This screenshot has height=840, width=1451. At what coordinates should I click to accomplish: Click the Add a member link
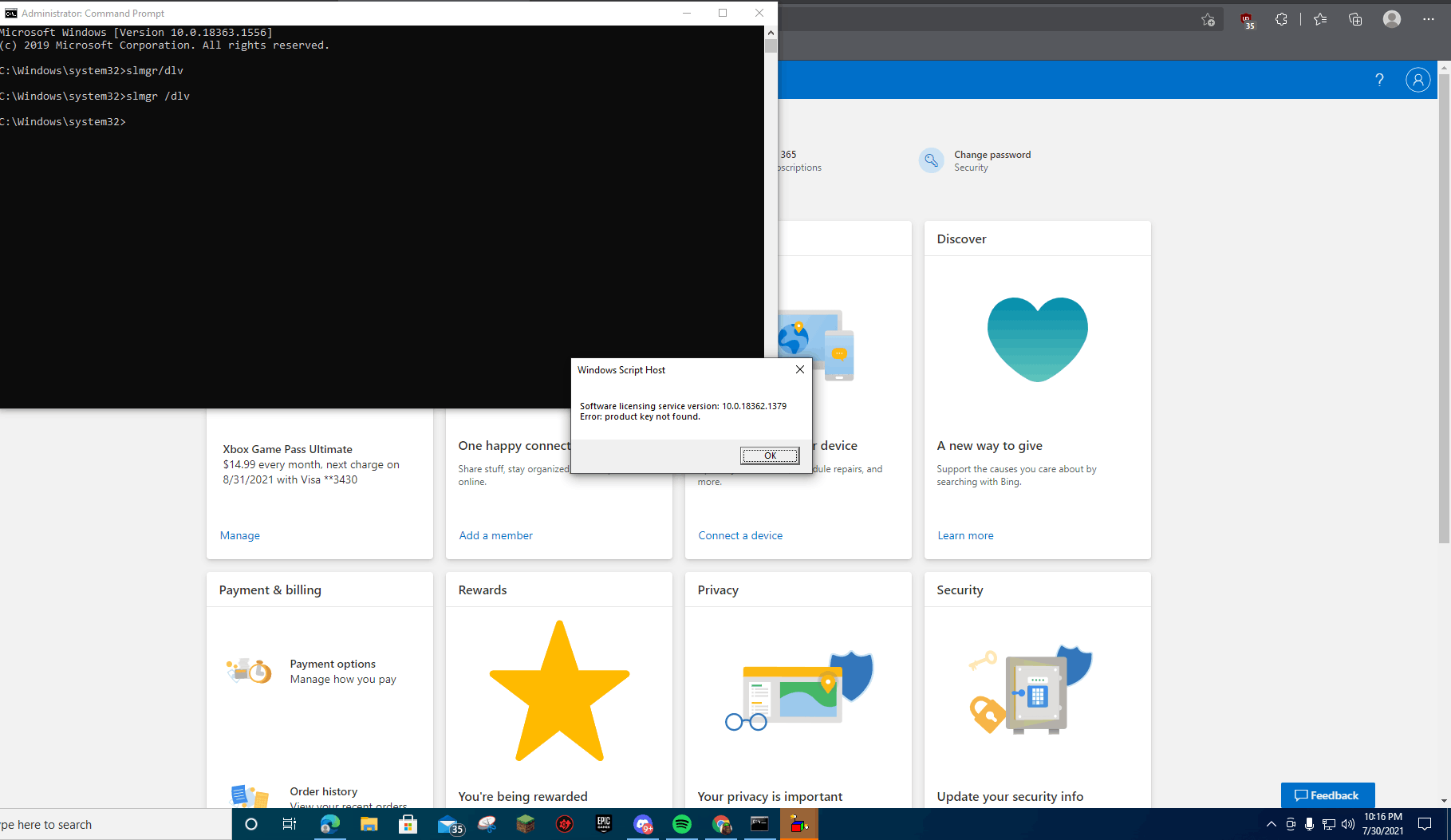click(495, 535)
